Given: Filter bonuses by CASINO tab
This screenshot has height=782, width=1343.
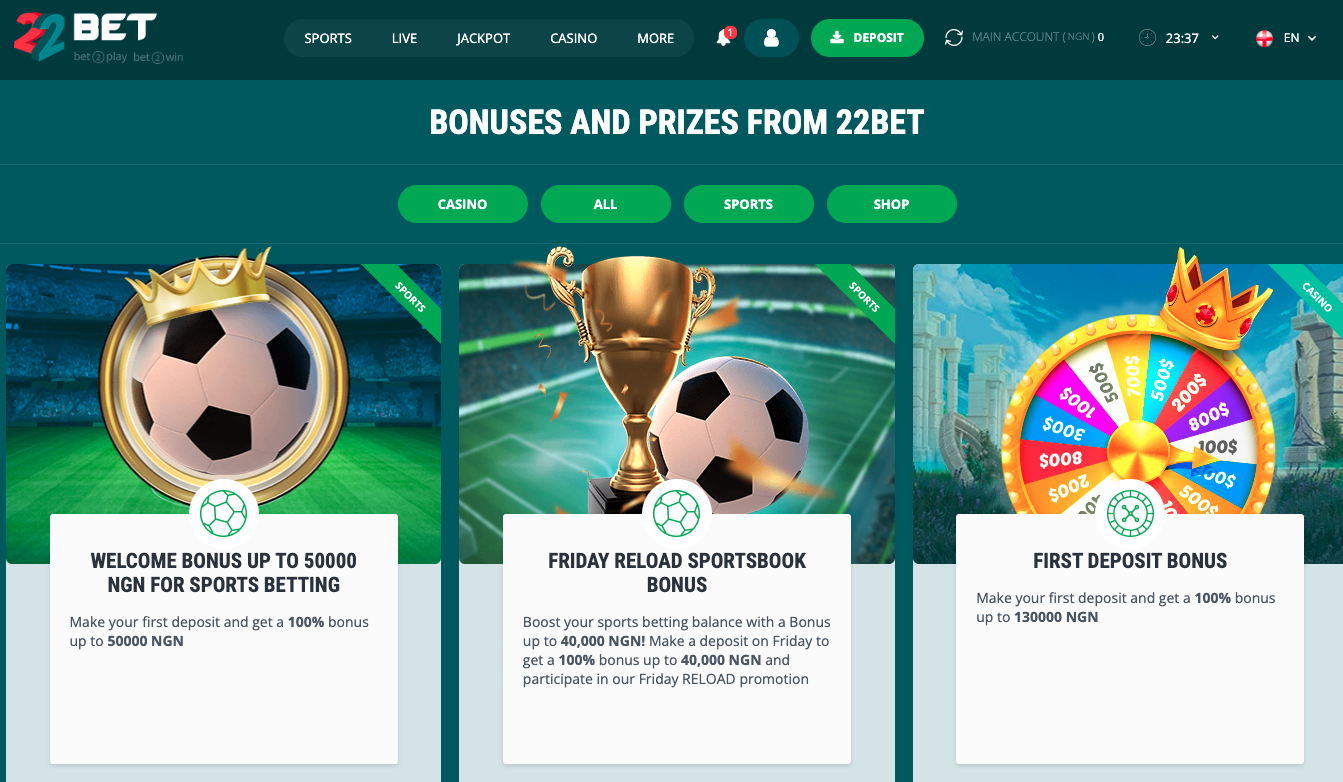Looking at the screenshot, I should click(463, 204).
